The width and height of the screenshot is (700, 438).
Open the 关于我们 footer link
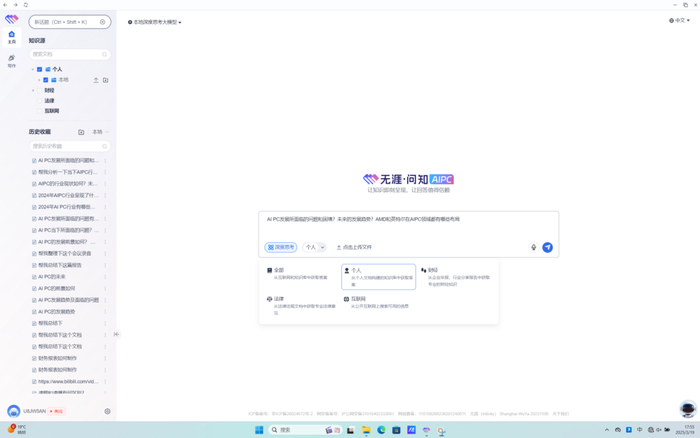pyautogui.click(x=560, y=414)
